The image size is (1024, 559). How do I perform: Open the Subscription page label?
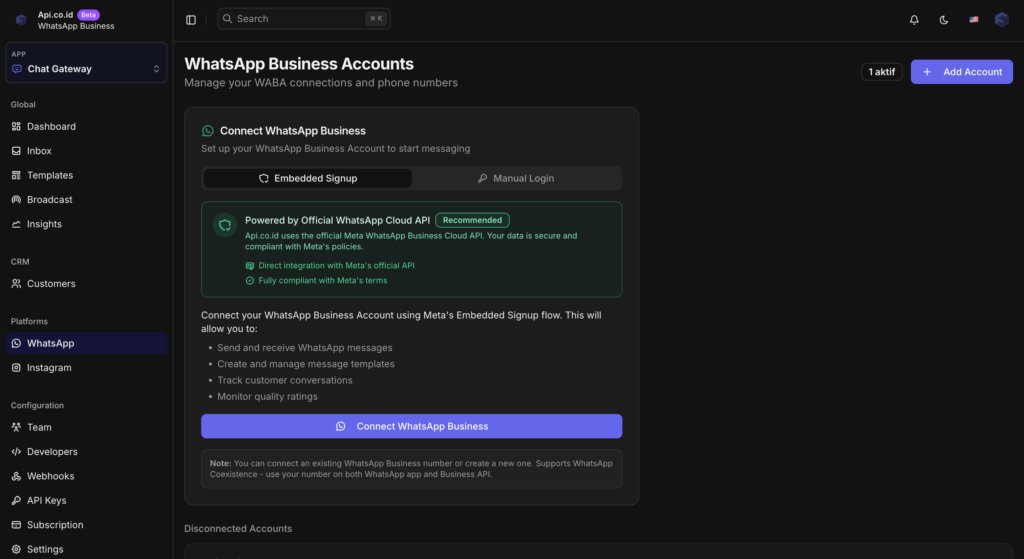(55, 525)
